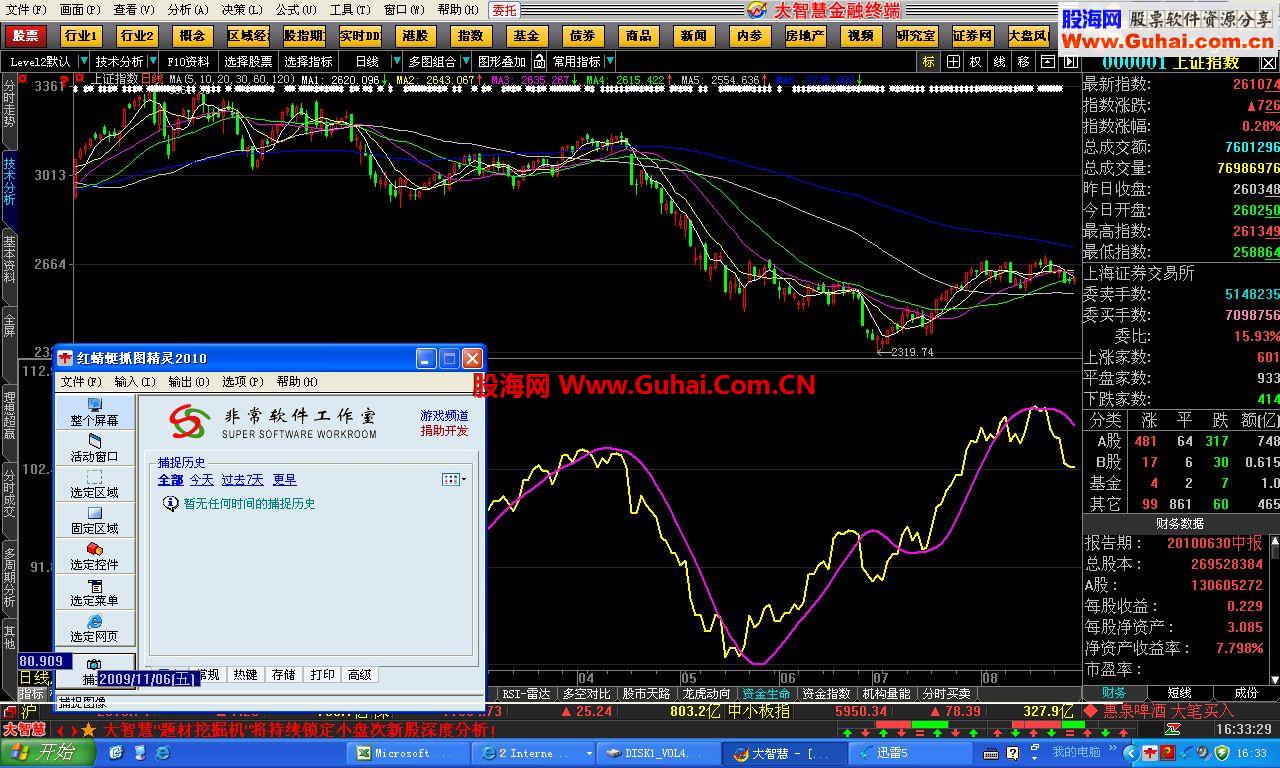Show 过去7天 capture history

click(x=242, y=480)
